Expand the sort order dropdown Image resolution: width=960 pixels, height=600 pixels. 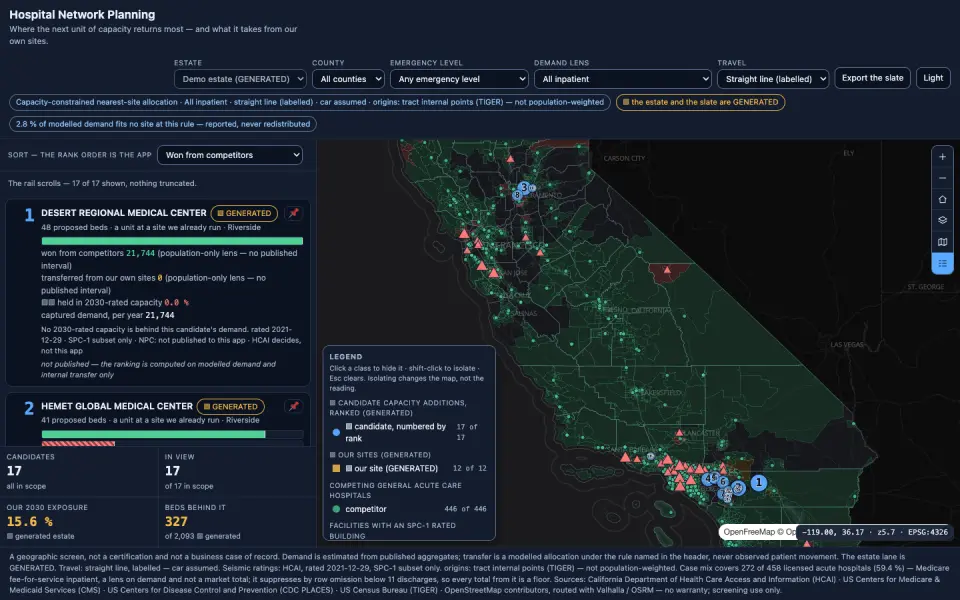pyautogui.click(x=230, y=155)
